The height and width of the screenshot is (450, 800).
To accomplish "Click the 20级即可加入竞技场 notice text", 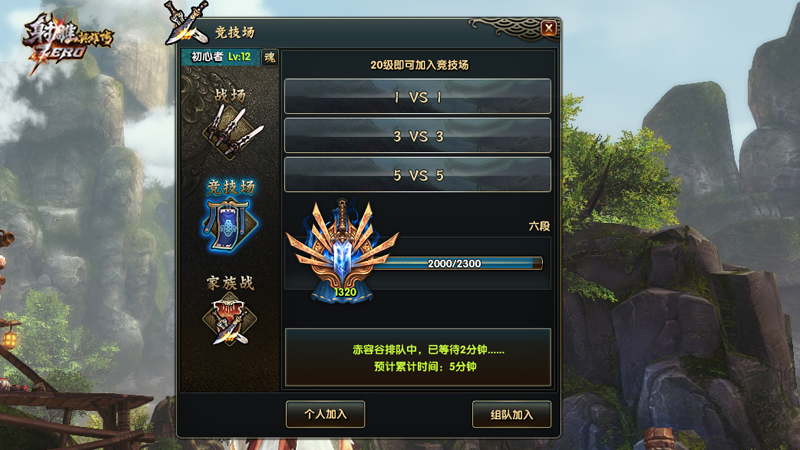I will coord(419,65).
